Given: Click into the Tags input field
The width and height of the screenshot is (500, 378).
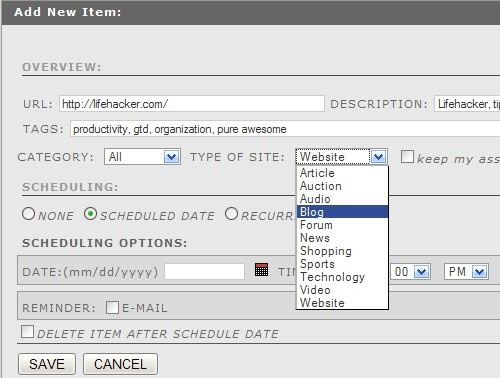Looking at the screenshot, I should 285,129.
